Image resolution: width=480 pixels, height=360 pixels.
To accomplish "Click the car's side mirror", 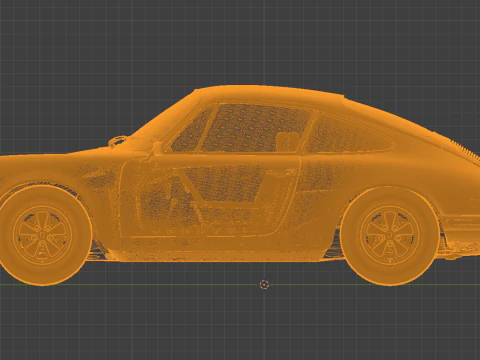I will [157, 148].
